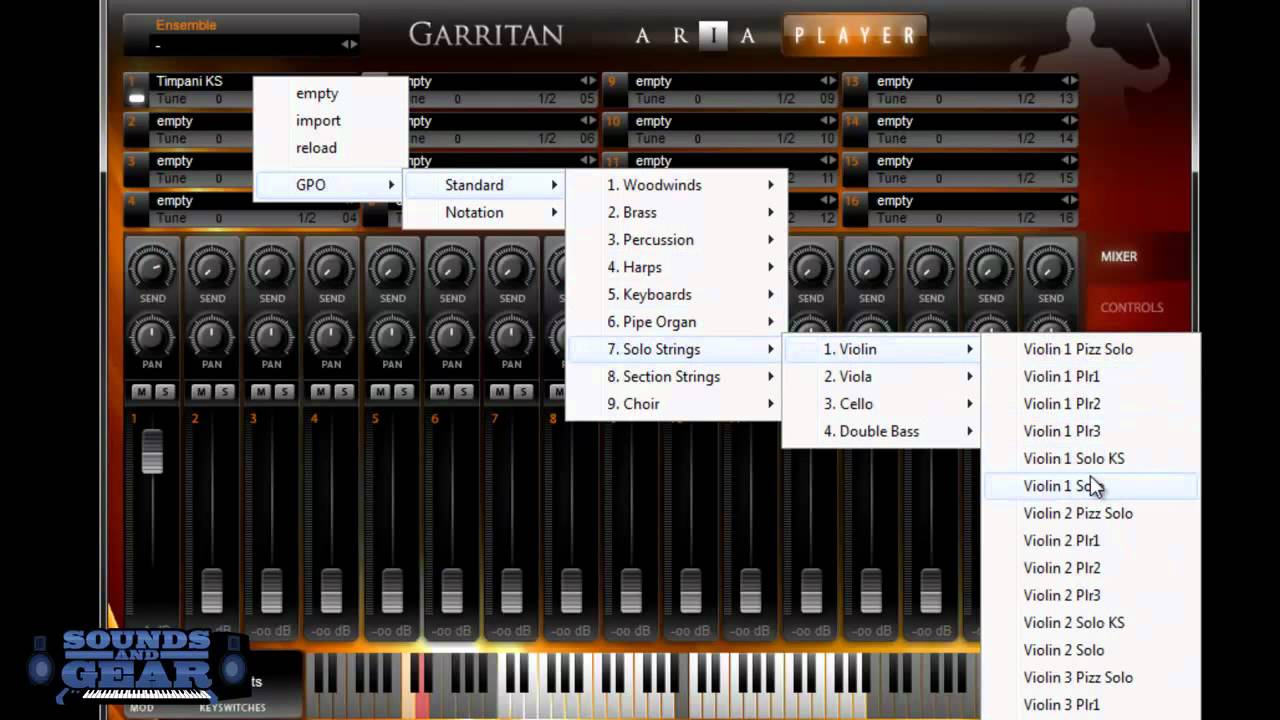Click the empty instrument name in slot 16
1280x720 pixels.
tap(895, 201)
